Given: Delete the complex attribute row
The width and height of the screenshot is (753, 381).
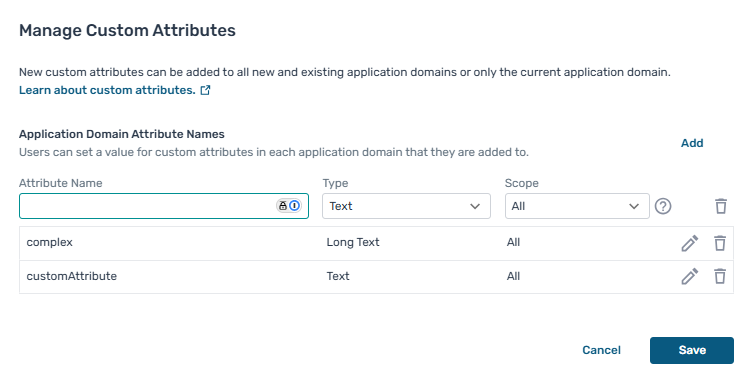Looking at the screenshot, I should point(719,243).
